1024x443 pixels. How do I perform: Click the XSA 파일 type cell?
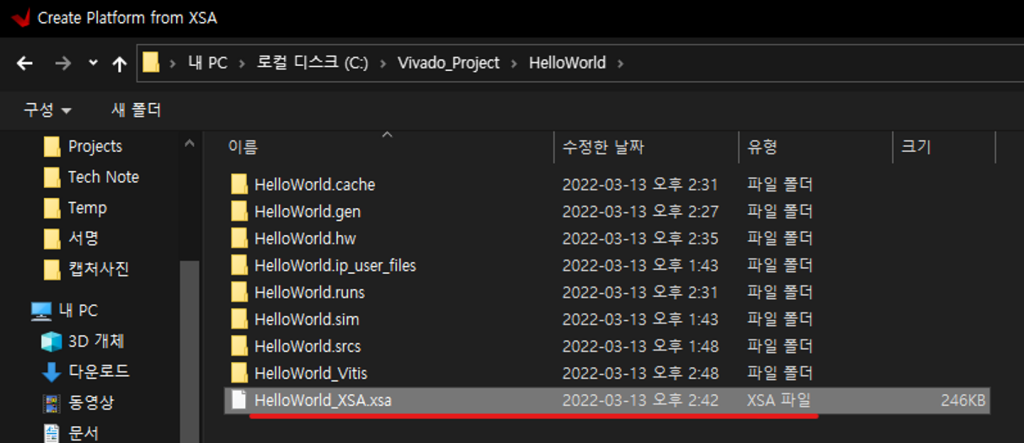pos(780,401)
